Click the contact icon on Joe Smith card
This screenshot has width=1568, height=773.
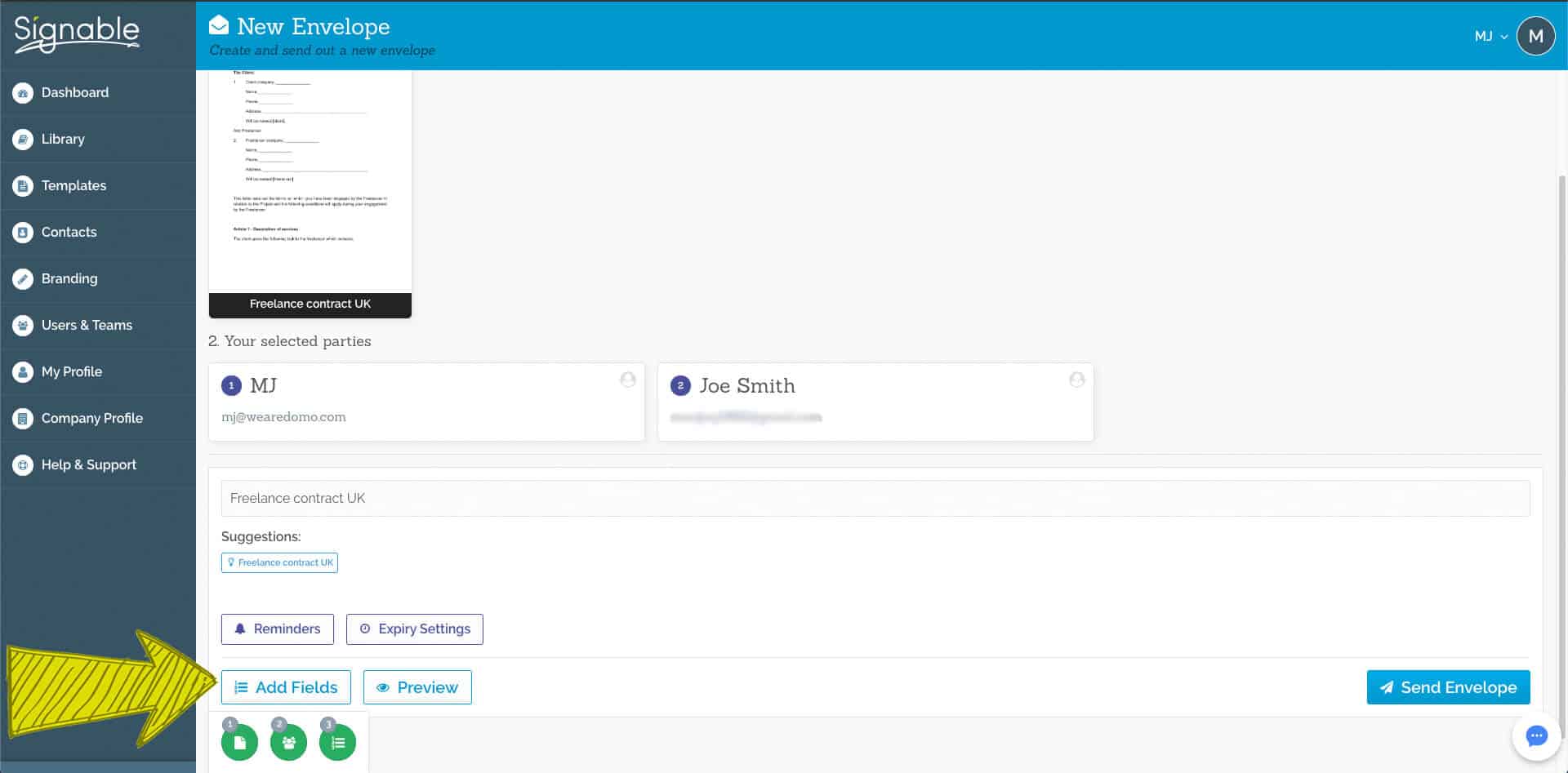(x=1076, y=380)
